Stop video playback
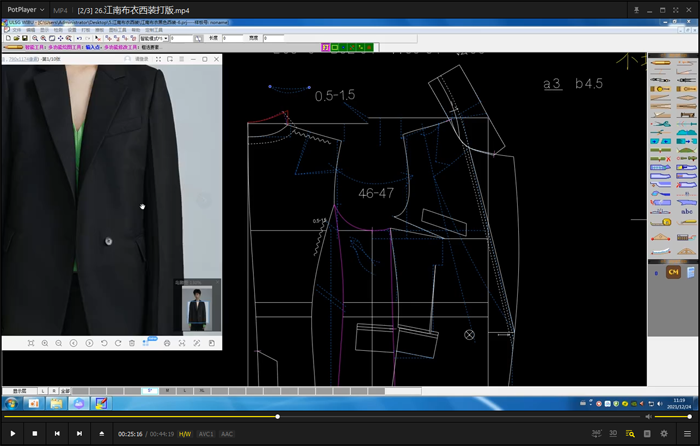 (35, 433)
